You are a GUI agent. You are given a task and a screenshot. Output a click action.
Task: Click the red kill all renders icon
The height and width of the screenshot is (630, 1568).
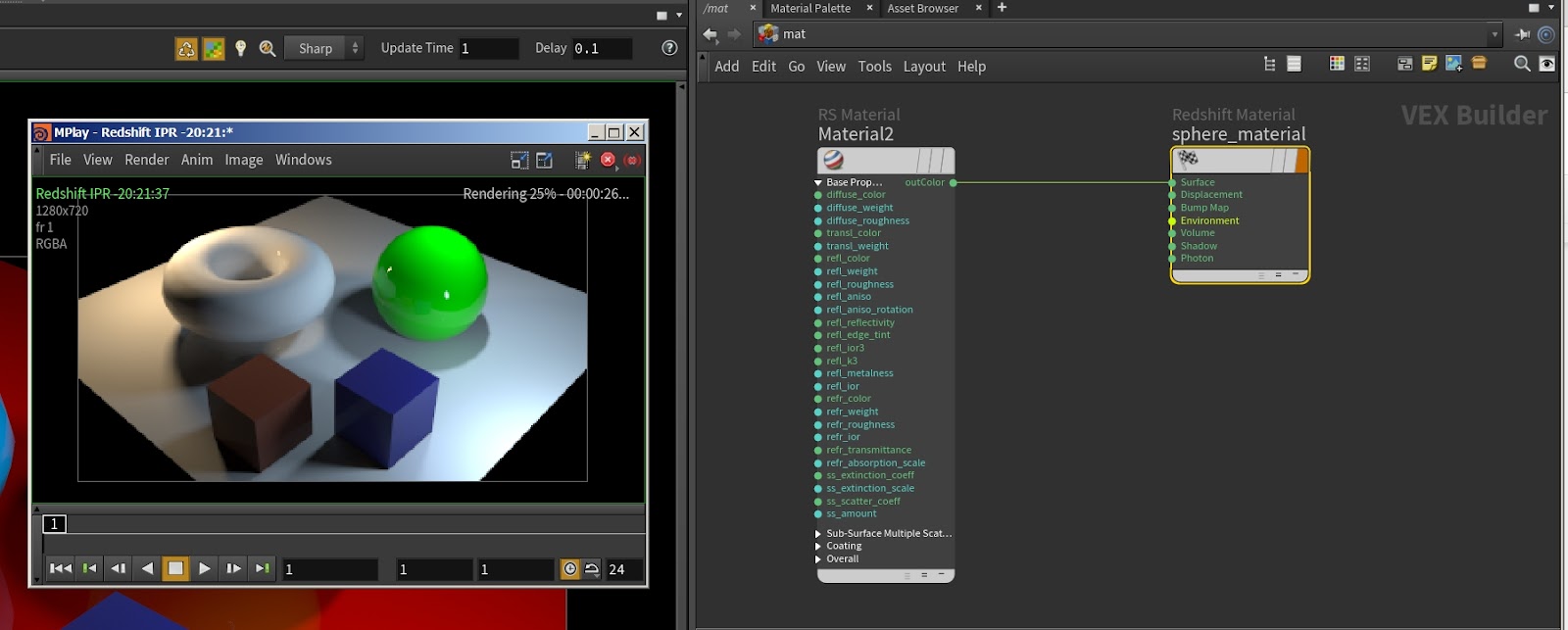coord(632,160)
